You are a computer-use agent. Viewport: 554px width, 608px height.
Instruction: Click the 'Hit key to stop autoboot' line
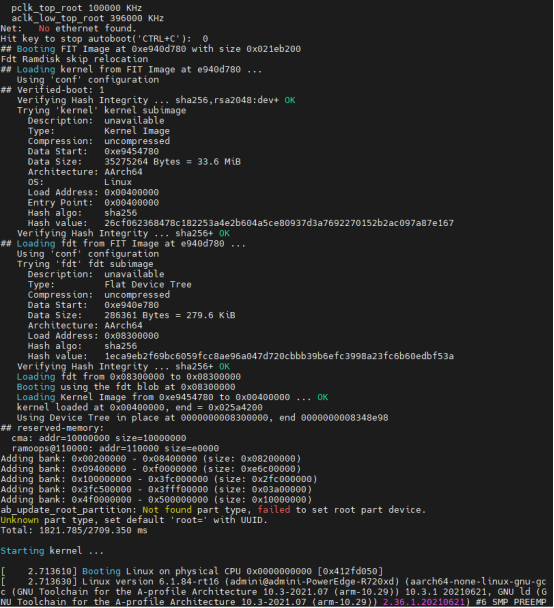(105, 39)
